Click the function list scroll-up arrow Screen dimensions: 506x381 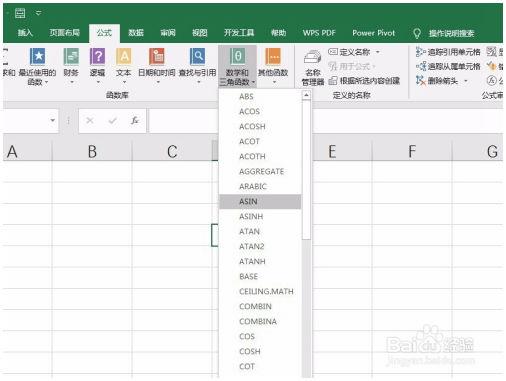click(x=306, y=95)
